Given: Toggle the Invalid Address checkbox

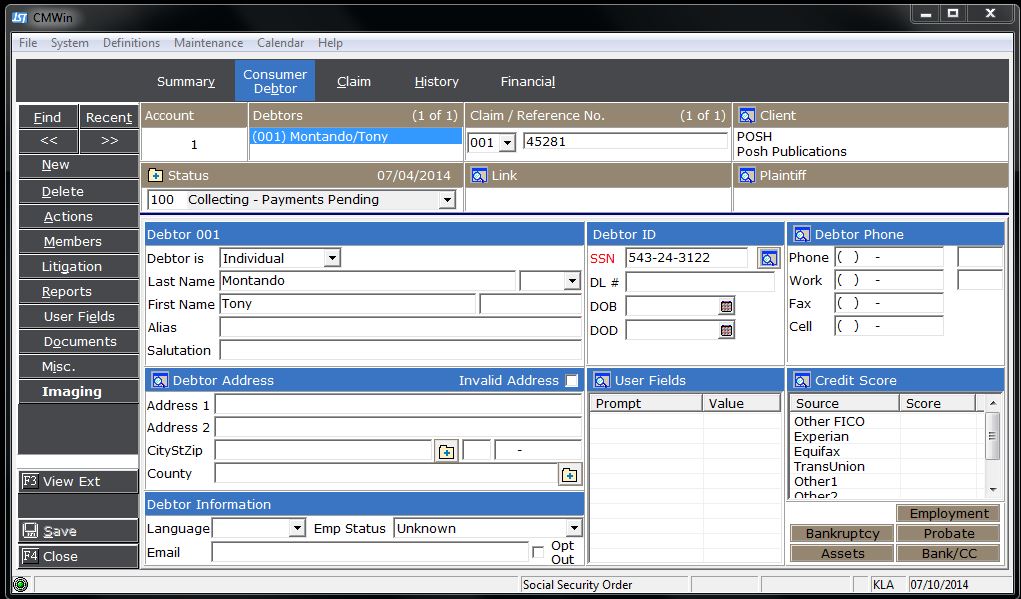Looking at the screenshot, I should [x=572, y=381].
